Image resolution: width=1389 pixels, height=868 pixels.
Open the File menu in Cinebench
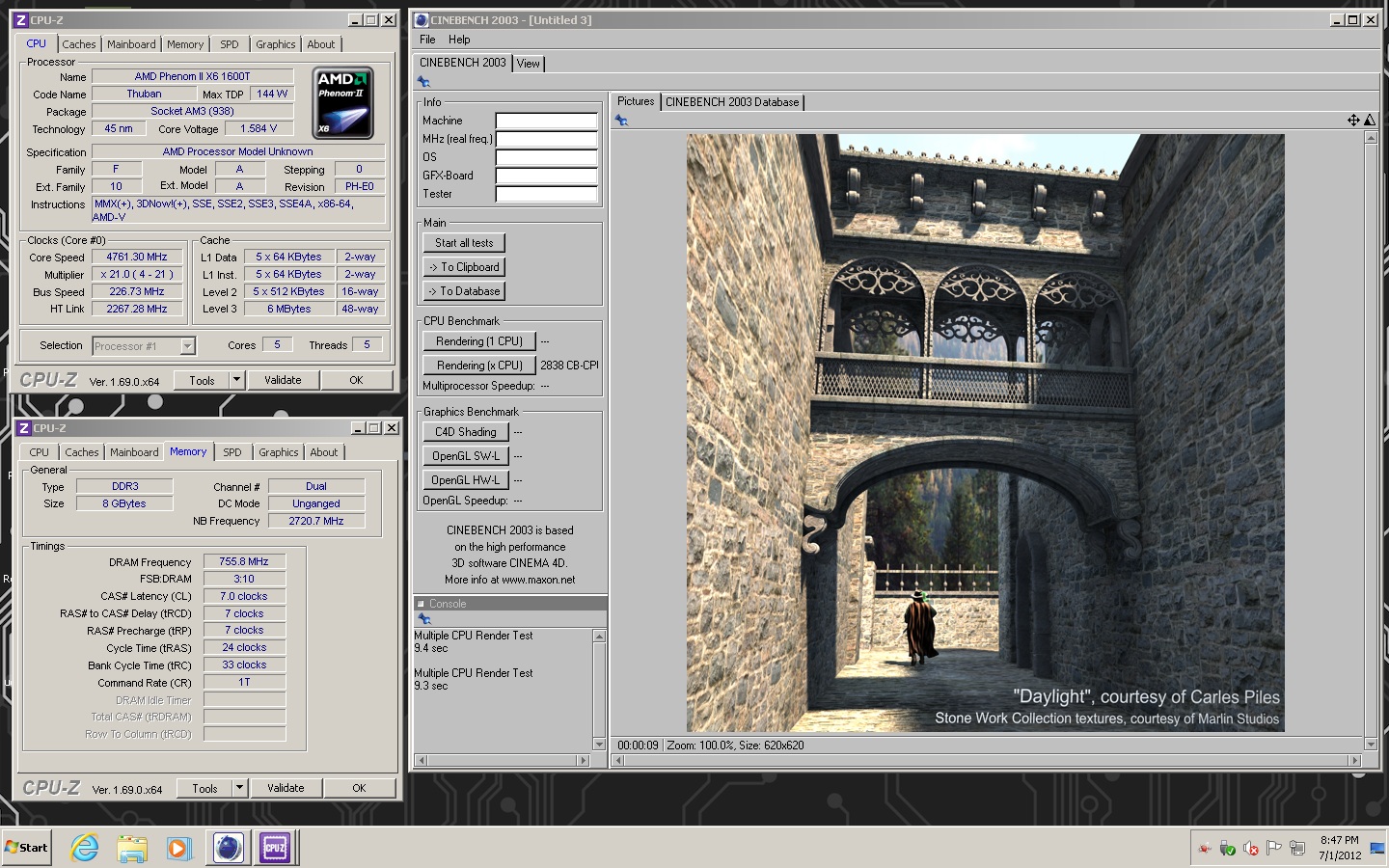coord(427,40)
